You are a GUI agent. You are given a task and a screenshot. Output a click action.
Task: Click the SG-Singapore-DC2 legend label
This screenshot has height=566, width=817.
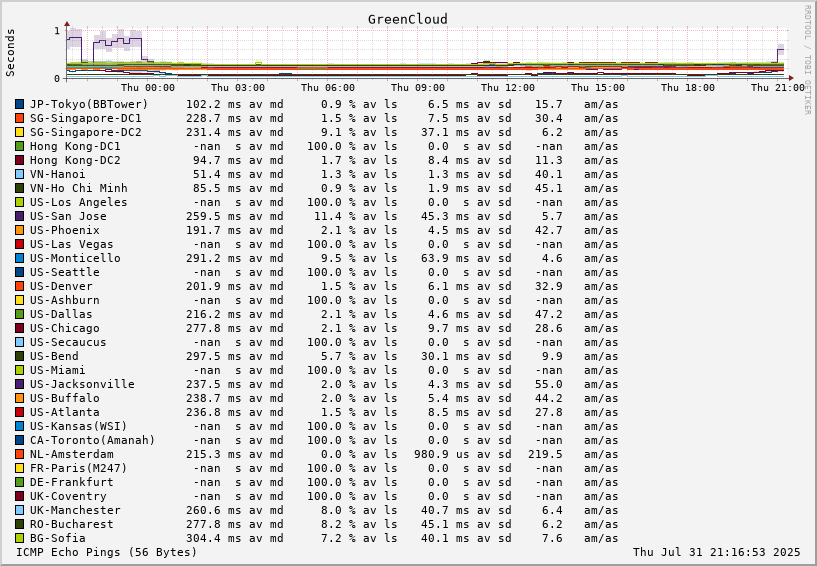click(85, 132)
